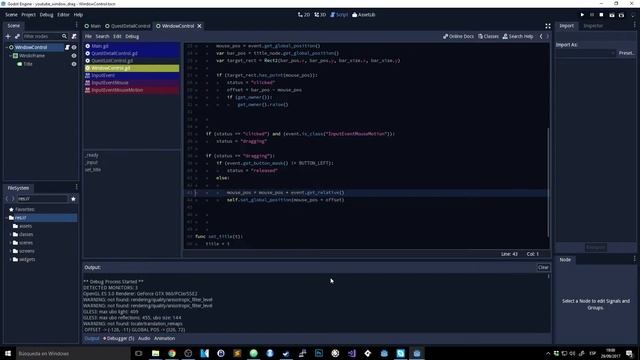The image size is (640, 360).
Task: Switch to the Inspector tab
Action: 593,26
